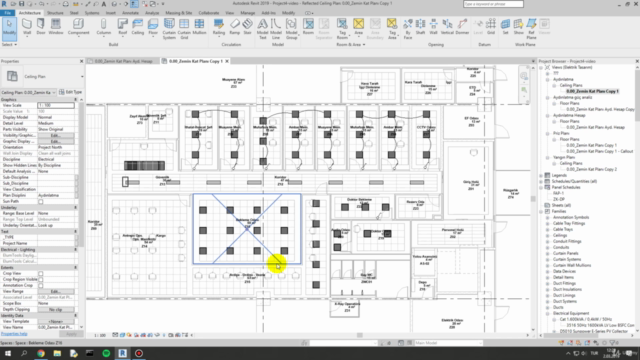Select the Curtain Grid tool

pyautogui.click(x=184, y=29)
